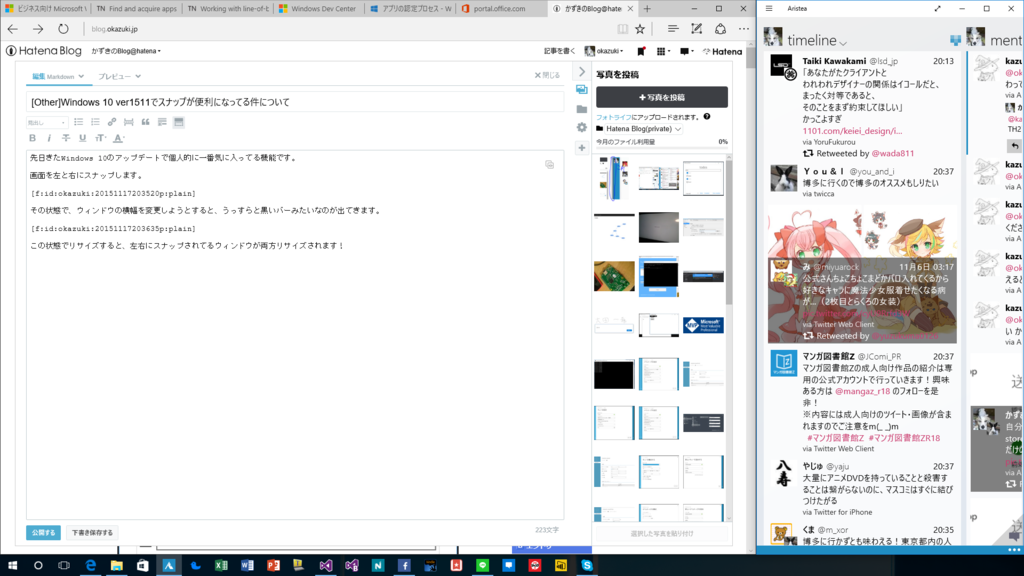The image size is (1024, 576).
Task: Click the 公開する publish button
Action: 44,533
